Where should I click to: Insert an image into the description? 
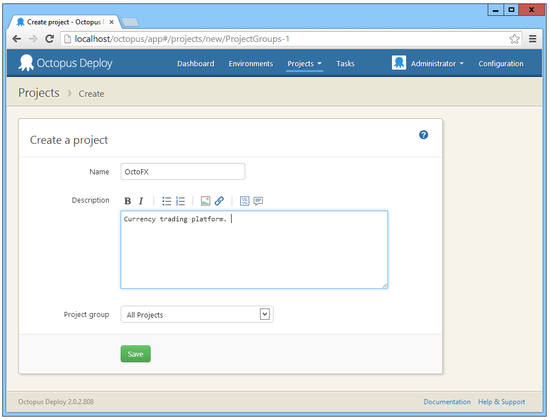click(205, 201)
